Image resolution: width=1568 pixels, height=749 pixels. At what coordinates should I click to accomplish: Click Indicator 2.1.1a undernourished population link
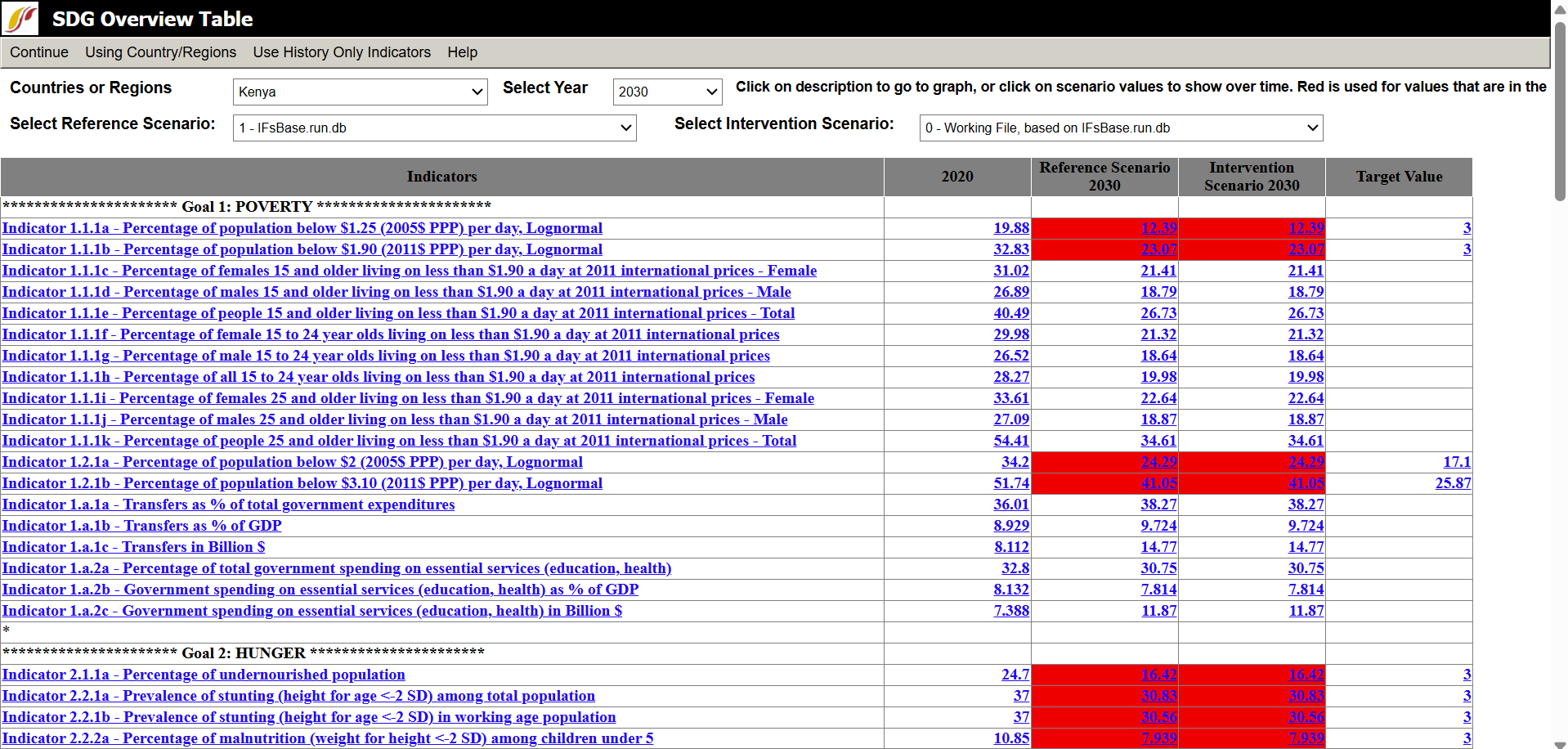[x=204, y=675]
